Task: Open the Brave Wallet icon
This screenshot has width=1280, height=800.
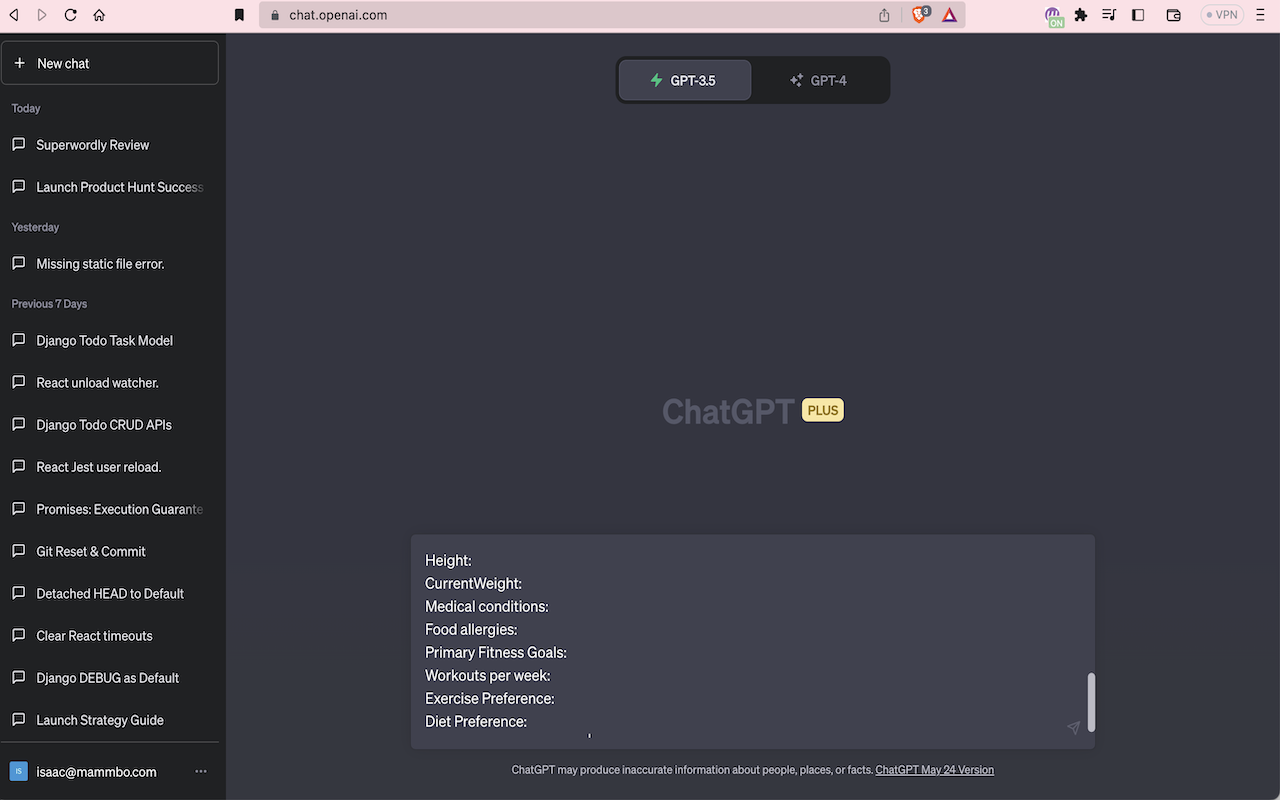Action: point(1173,14)
